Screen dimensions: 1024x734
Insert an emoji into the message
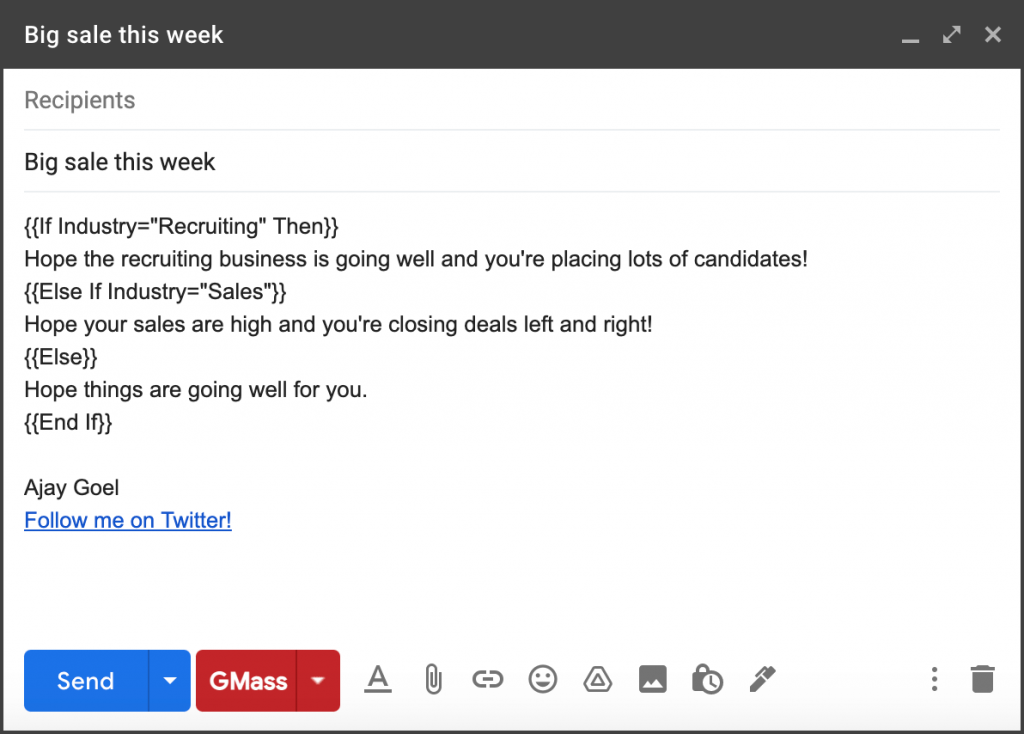[542, 679]
